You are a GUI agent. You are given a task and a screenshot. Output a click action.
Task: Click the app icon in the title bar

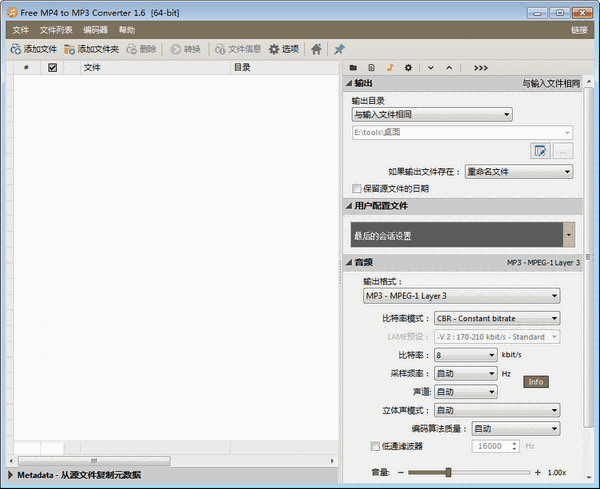(x=12, y=13)
